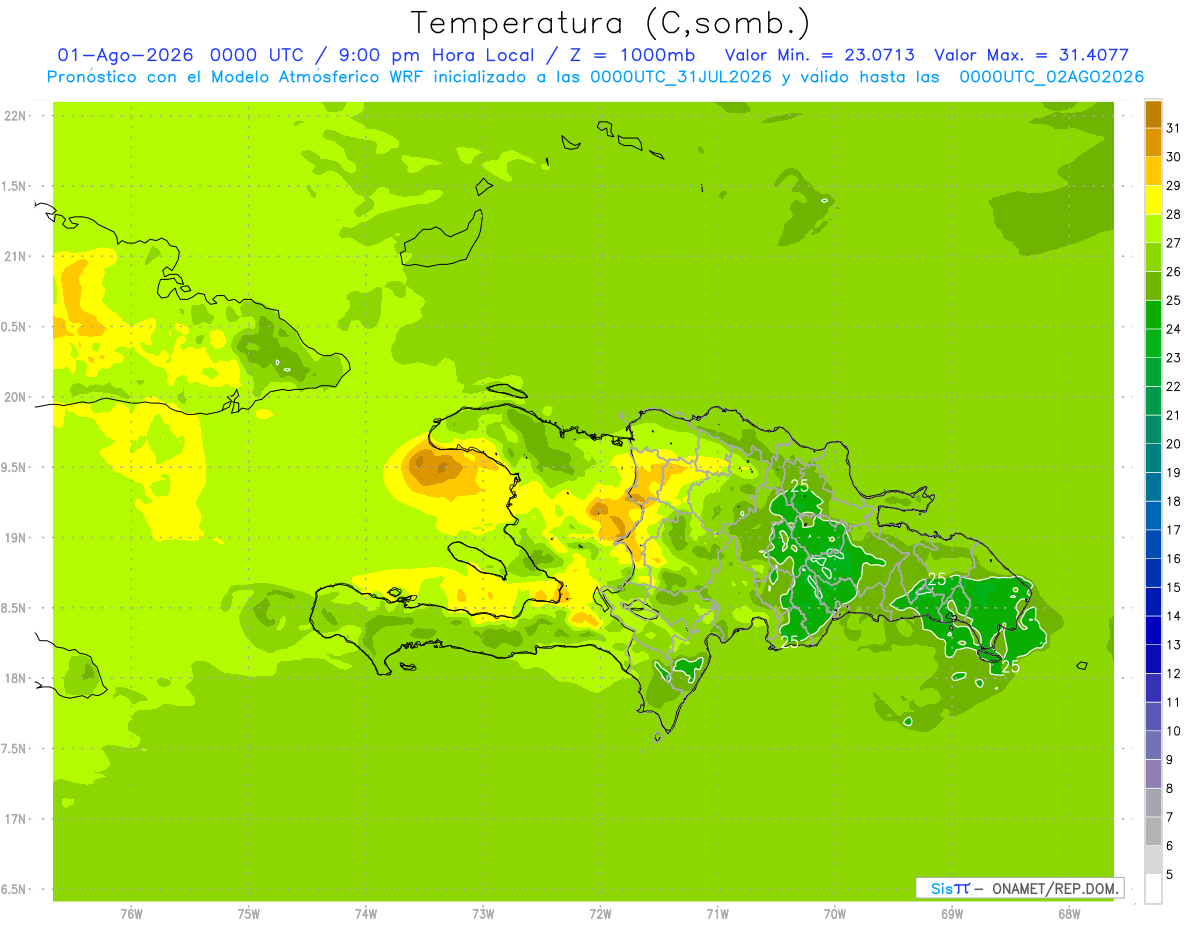The image size is (1200, 927).
Task: Select the blue legend swatch between 16 and 17
Action: pos(1153,544)
